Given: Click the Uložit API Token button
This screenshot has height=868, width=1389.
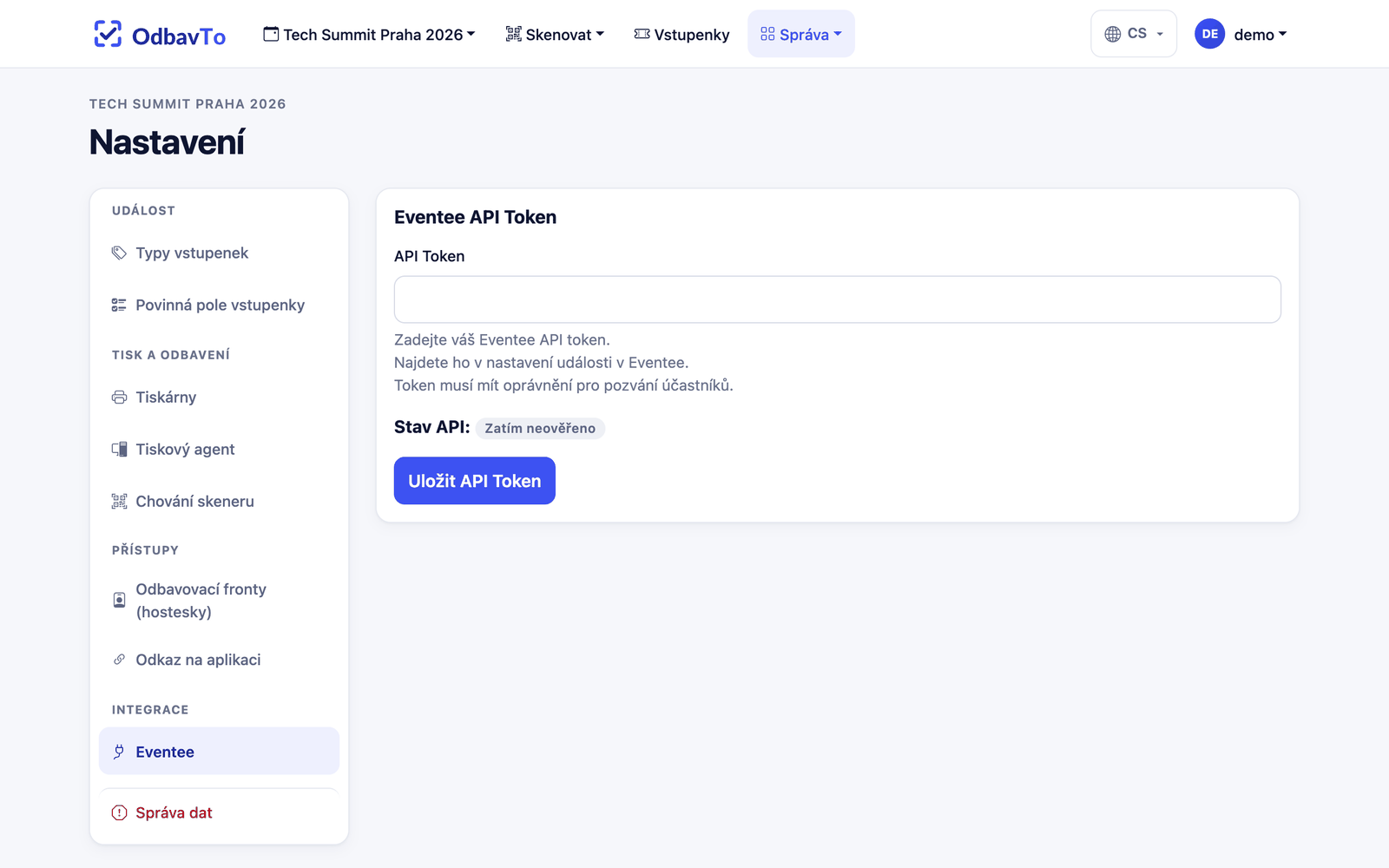Looking at the screenshot, I should 475,481.
